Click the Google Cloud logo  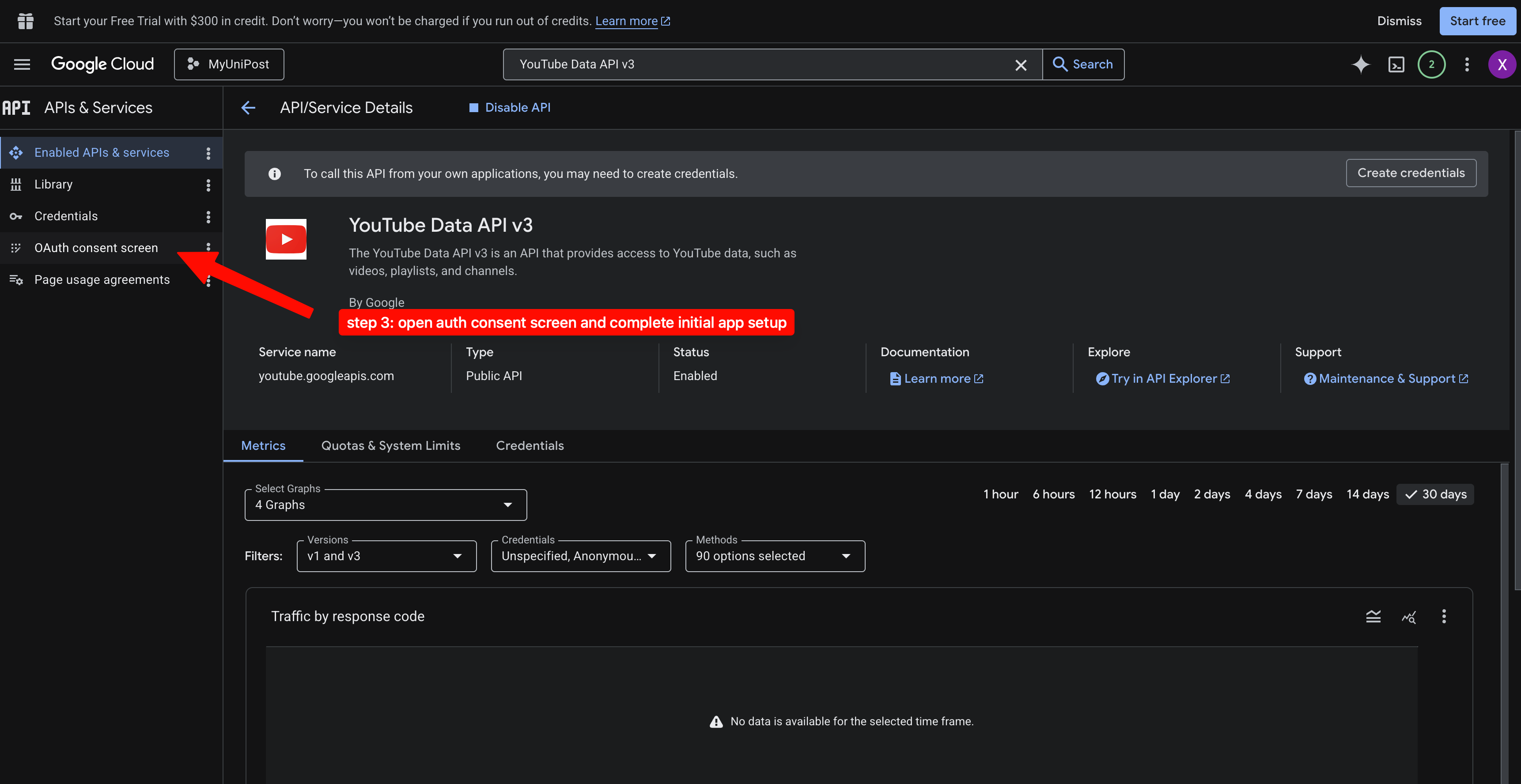click(102, 64)
